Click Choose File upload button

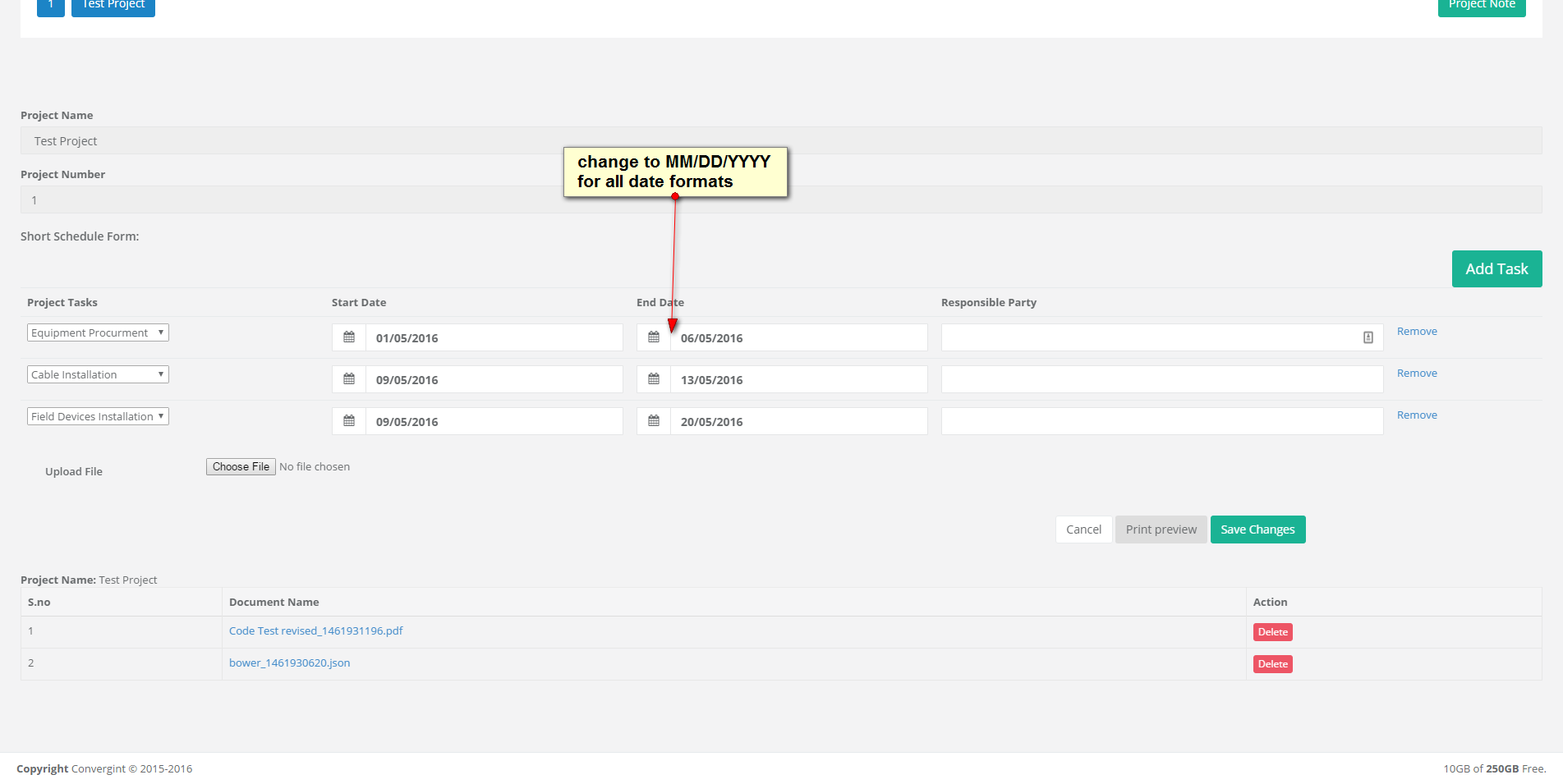pos(241,466)
